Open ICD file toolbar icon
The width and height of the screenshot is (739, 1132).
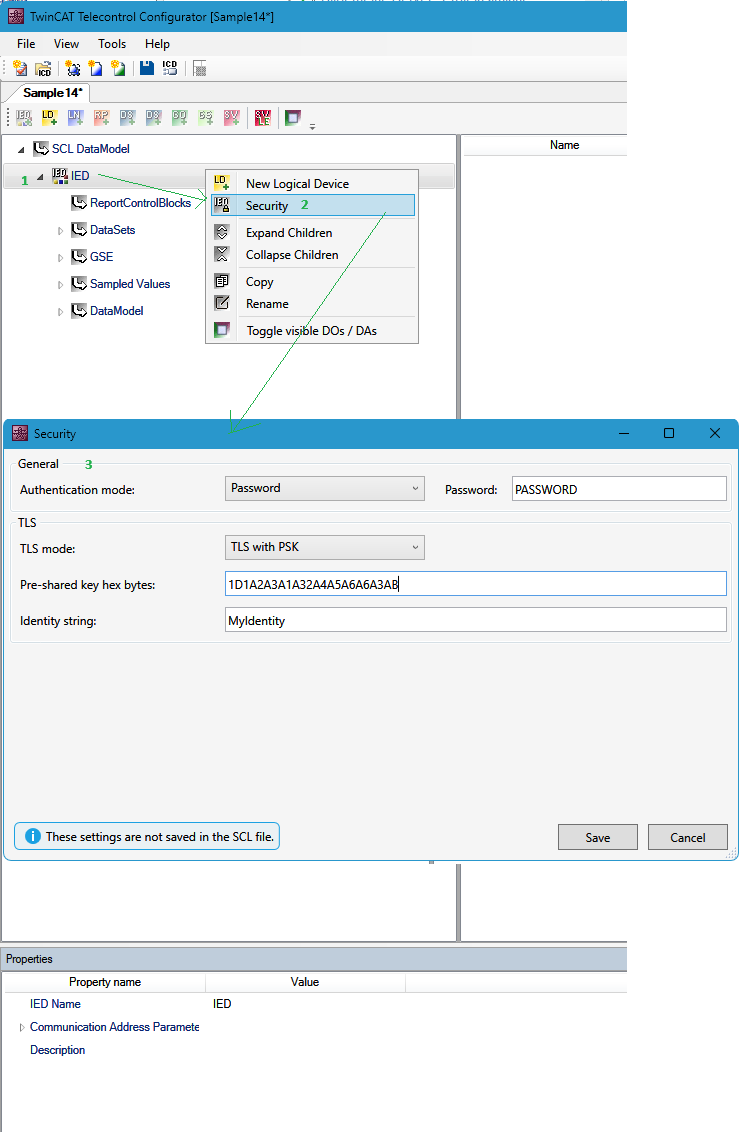click(43, 69)
